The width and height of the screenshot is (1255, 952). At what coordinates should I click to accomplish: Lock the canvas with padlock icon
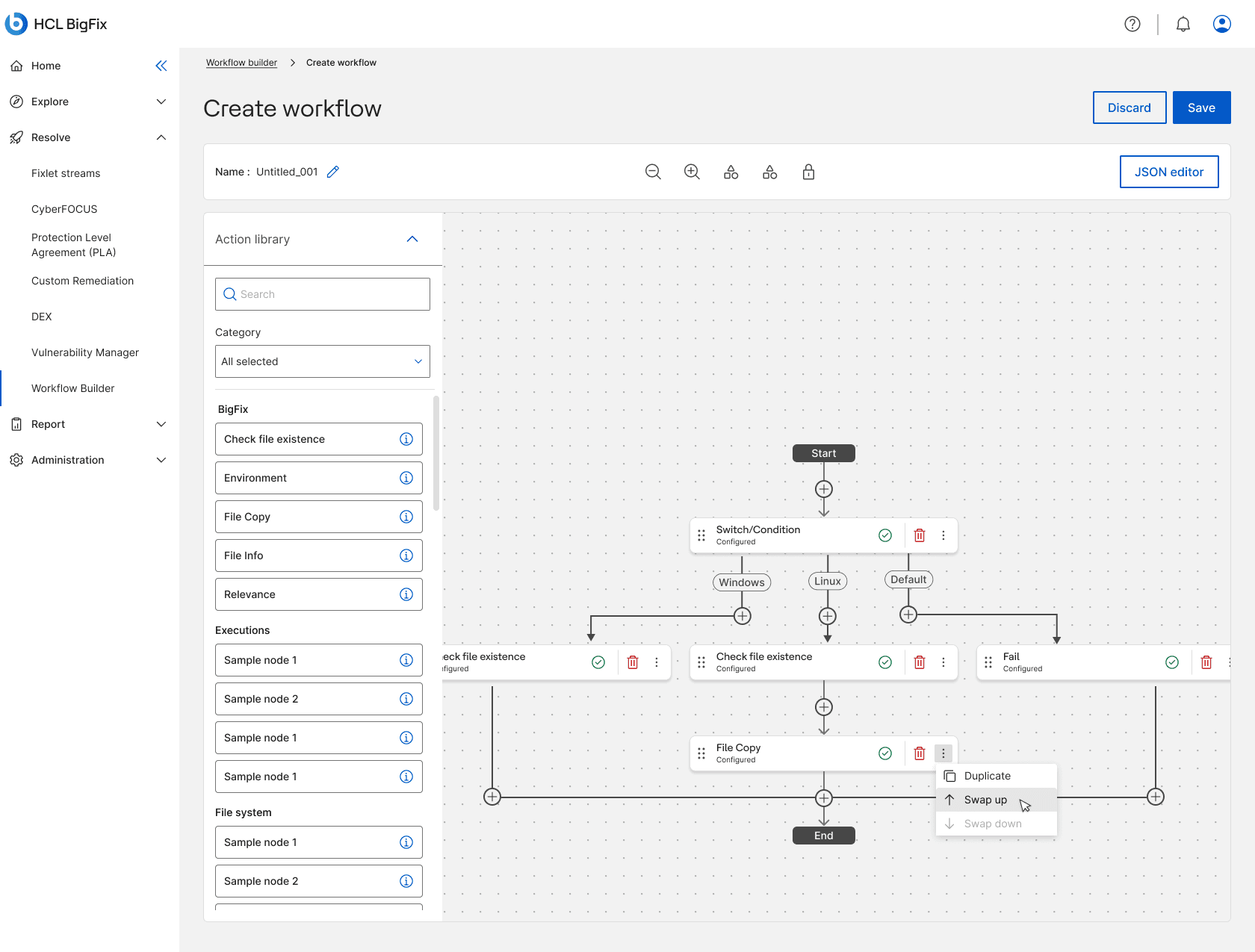click(x=808, y=172)
